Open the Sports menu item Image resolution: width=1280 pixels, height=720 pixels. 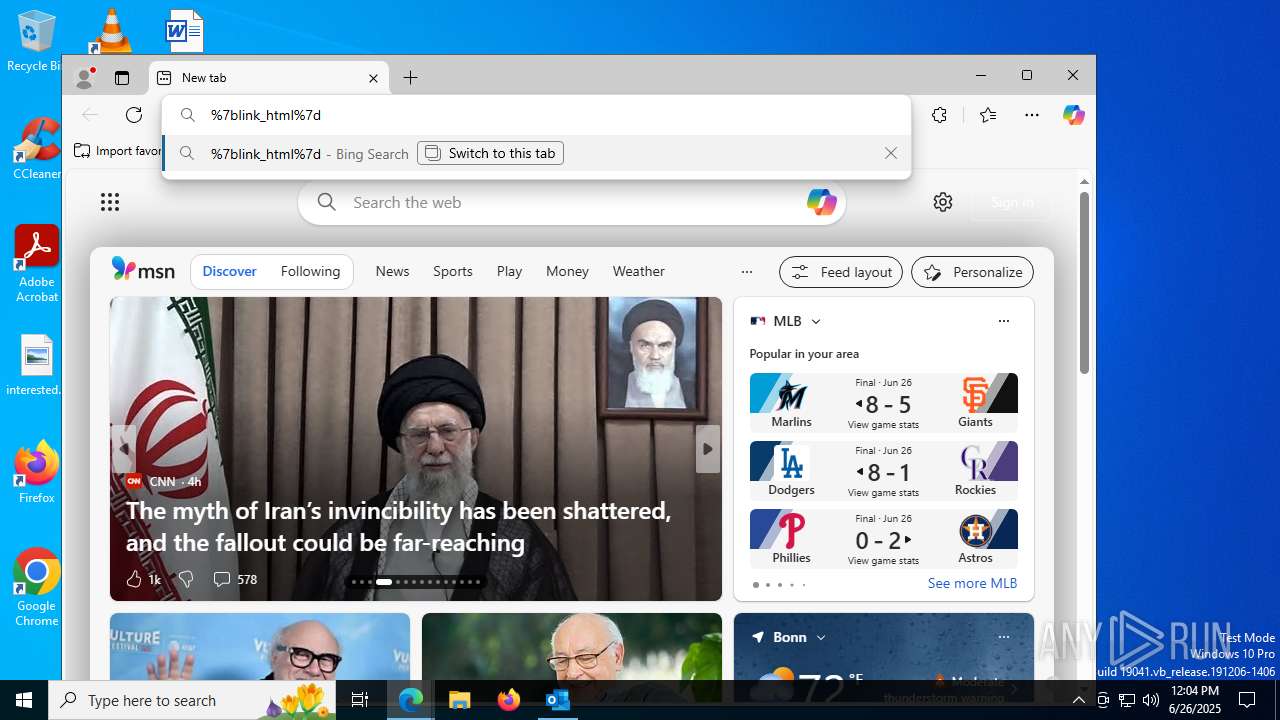452,271
